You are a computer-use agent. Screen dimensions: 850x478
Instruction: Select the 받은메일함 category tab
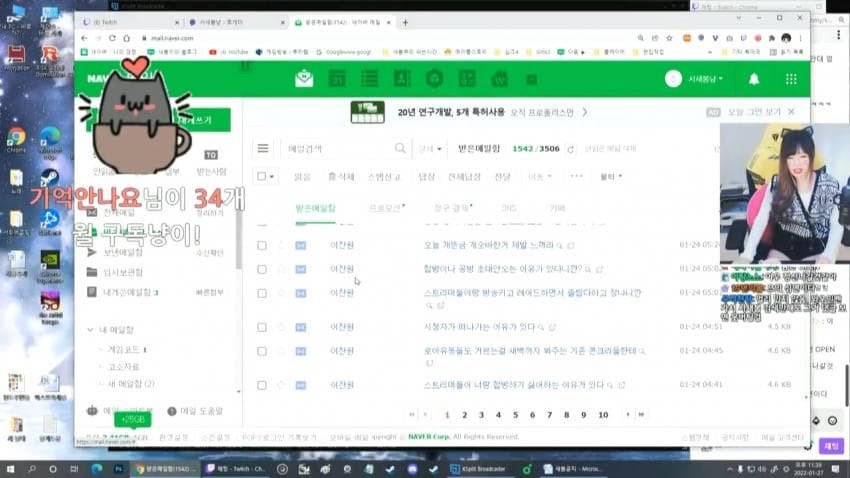pyautogui.click(x=315, y=208)
